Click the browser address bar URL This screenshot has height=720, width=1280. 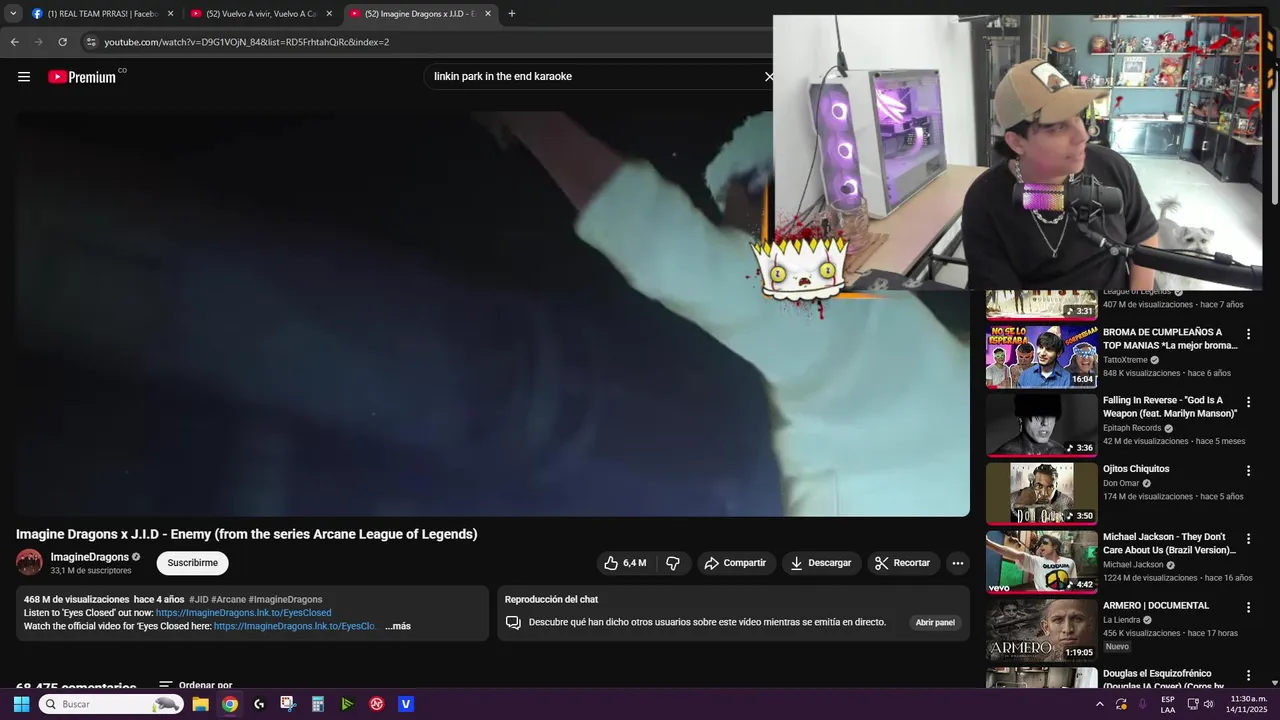[247, 42]
